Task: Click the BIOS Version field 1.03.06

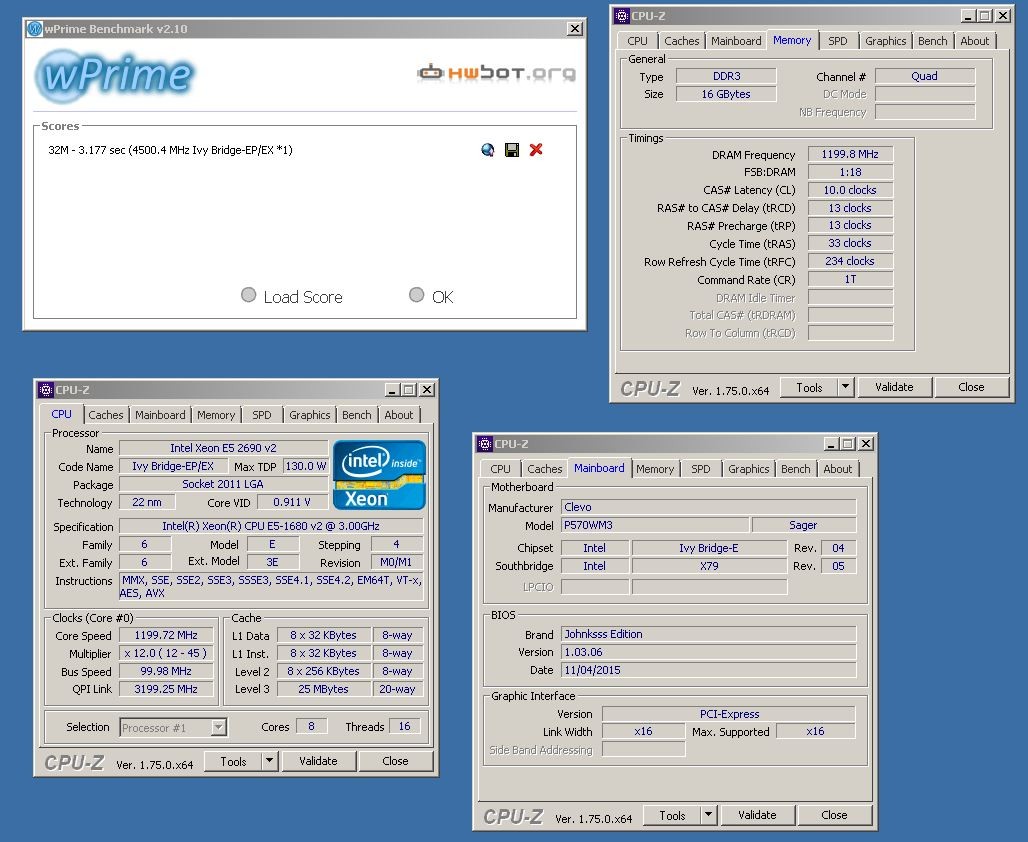Action: pyautogui.click(x=709, y=652)
